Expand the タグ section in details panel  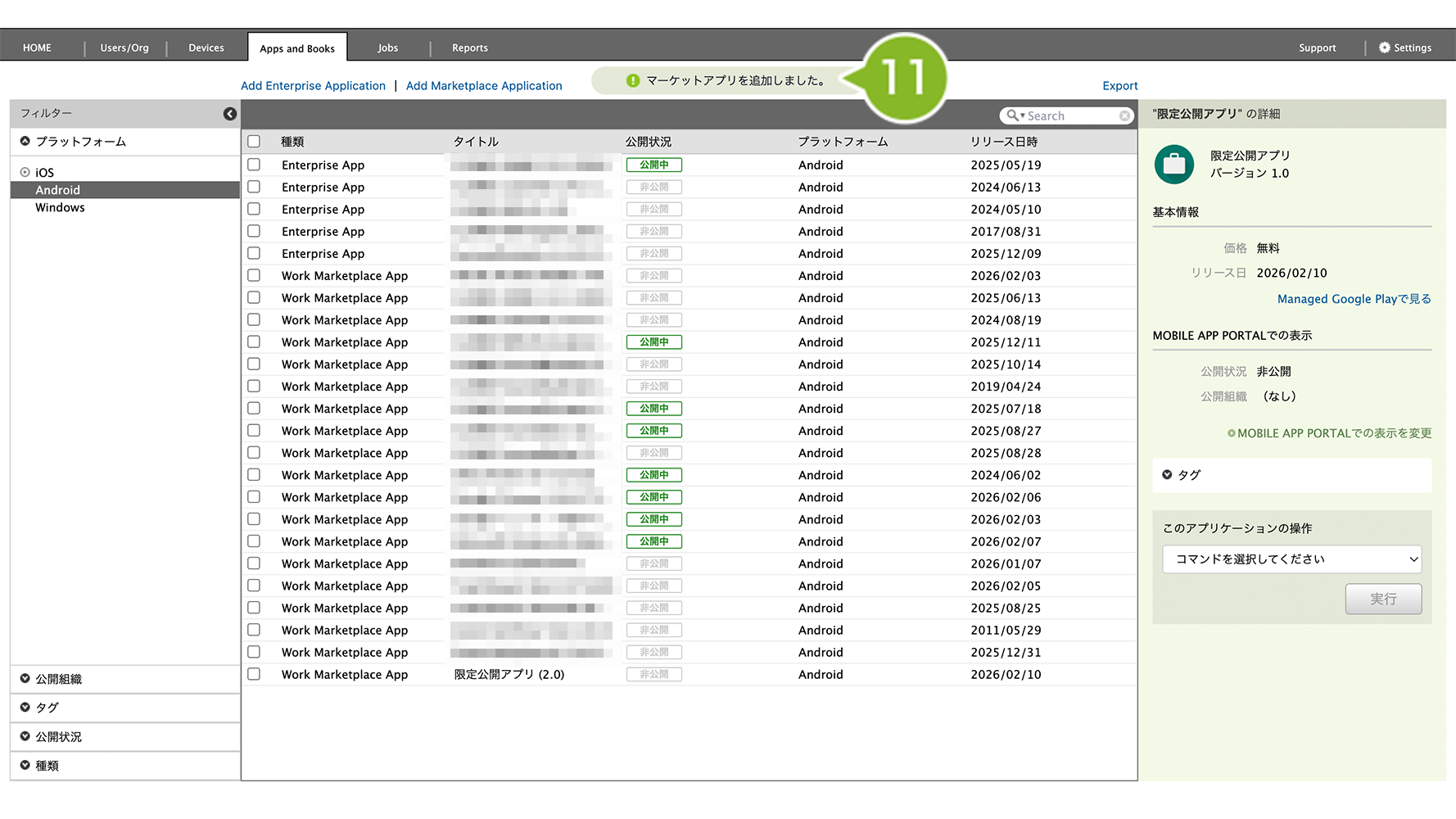click(1188, 475)
